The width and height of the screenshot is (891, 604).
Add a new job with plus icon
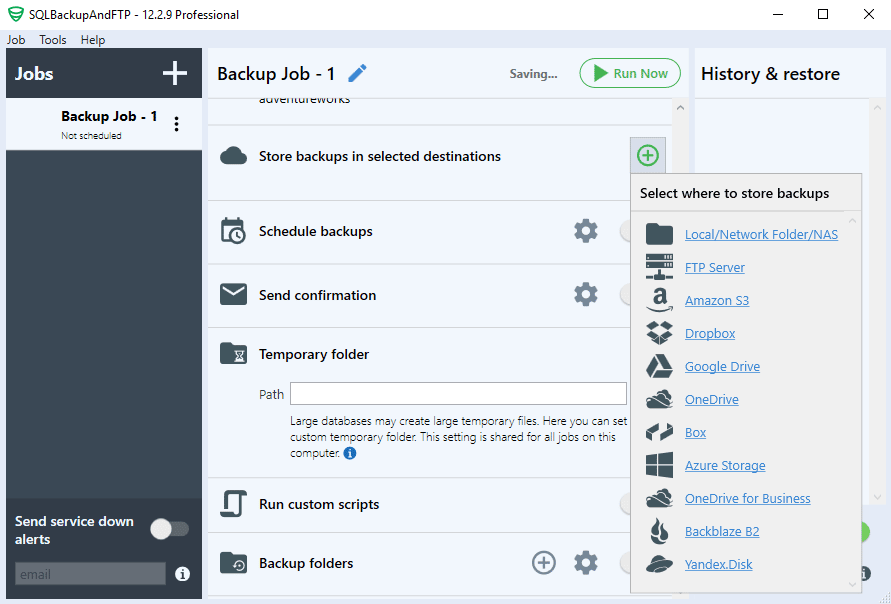coord(174,73)
